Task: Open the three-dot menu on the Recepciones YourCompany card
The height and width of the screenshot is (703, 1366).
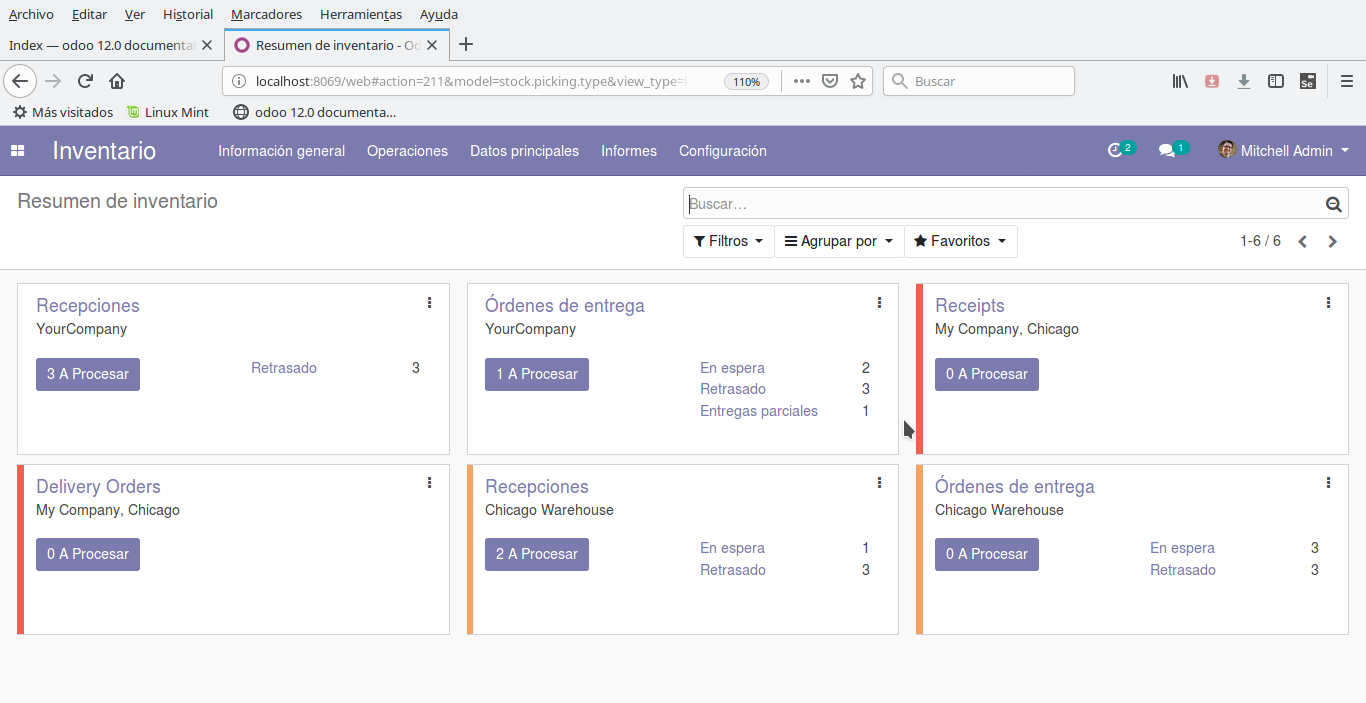Action: click(x=429, y=302)
